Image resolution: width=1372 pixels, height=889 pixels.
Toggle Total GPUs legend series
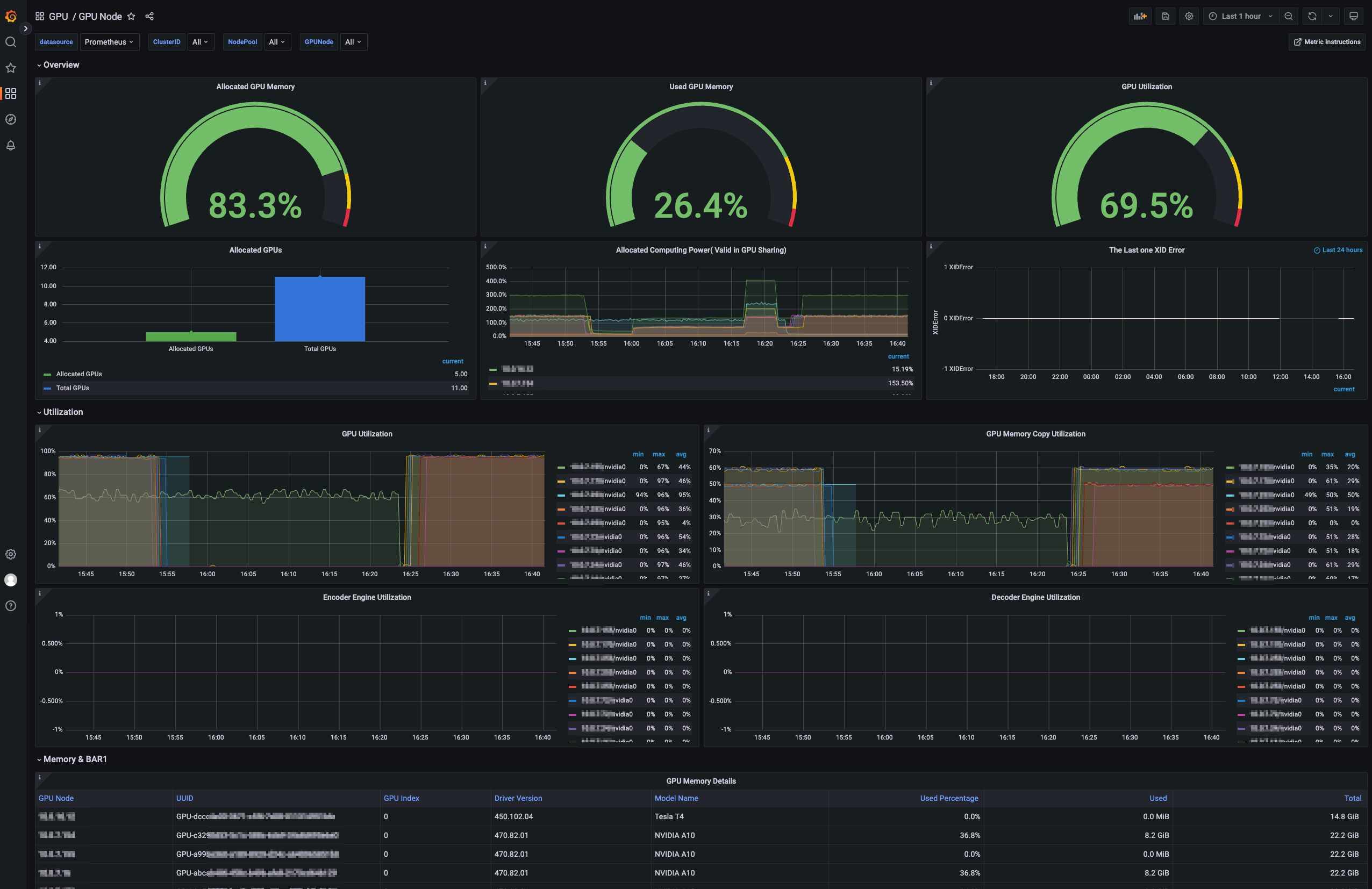click(x=73, y=388)
